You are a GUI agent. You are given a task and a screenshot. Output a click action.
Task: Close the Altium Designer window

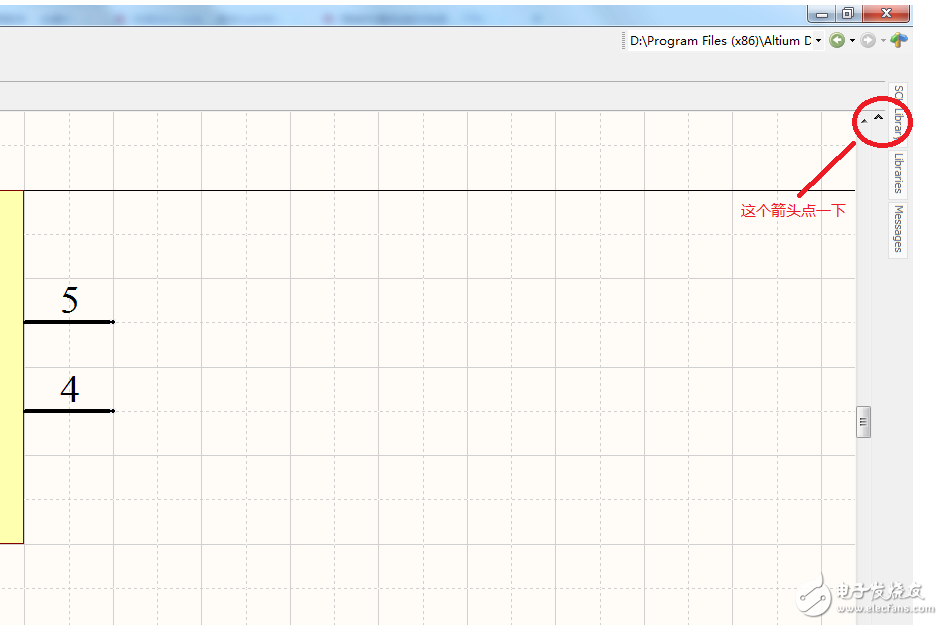[886, 13]
